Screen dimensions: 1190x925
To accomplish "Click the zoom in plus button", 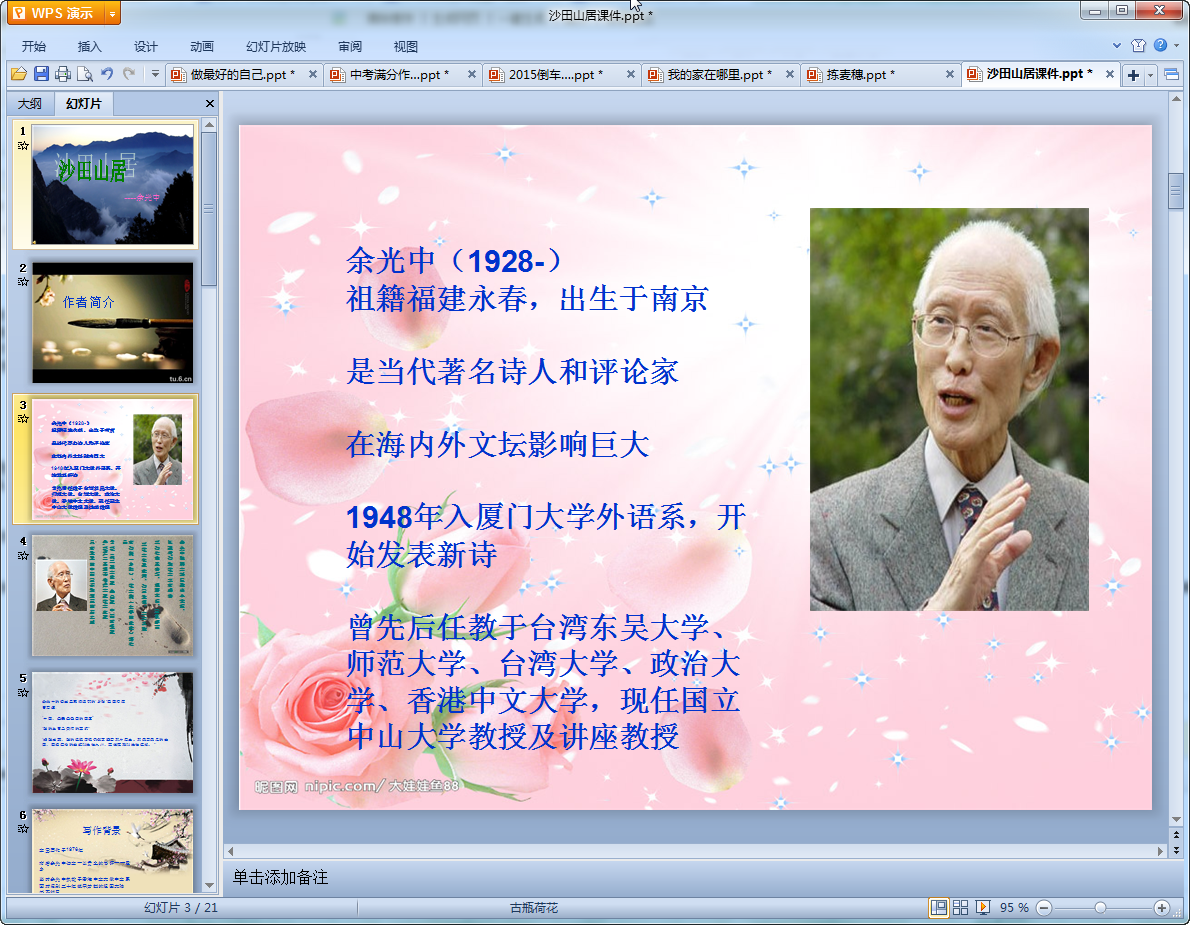I will point(1161,908).
